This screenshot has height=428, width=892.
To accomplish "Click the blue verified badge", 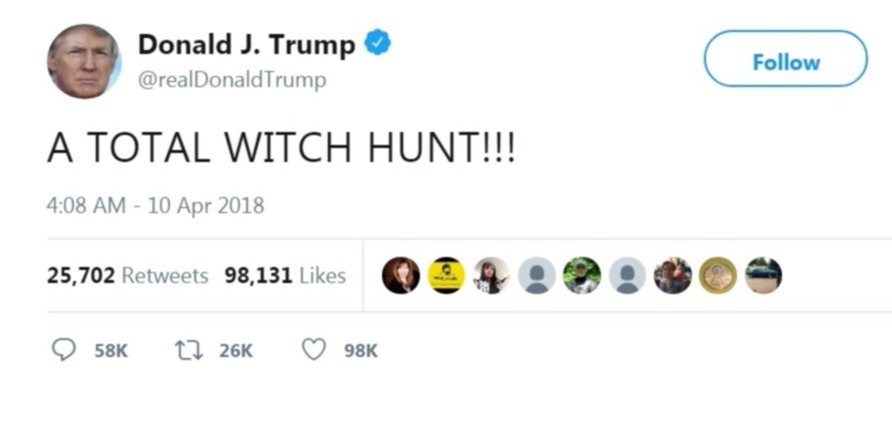I will pyautogui.click(x=377, y=44).
